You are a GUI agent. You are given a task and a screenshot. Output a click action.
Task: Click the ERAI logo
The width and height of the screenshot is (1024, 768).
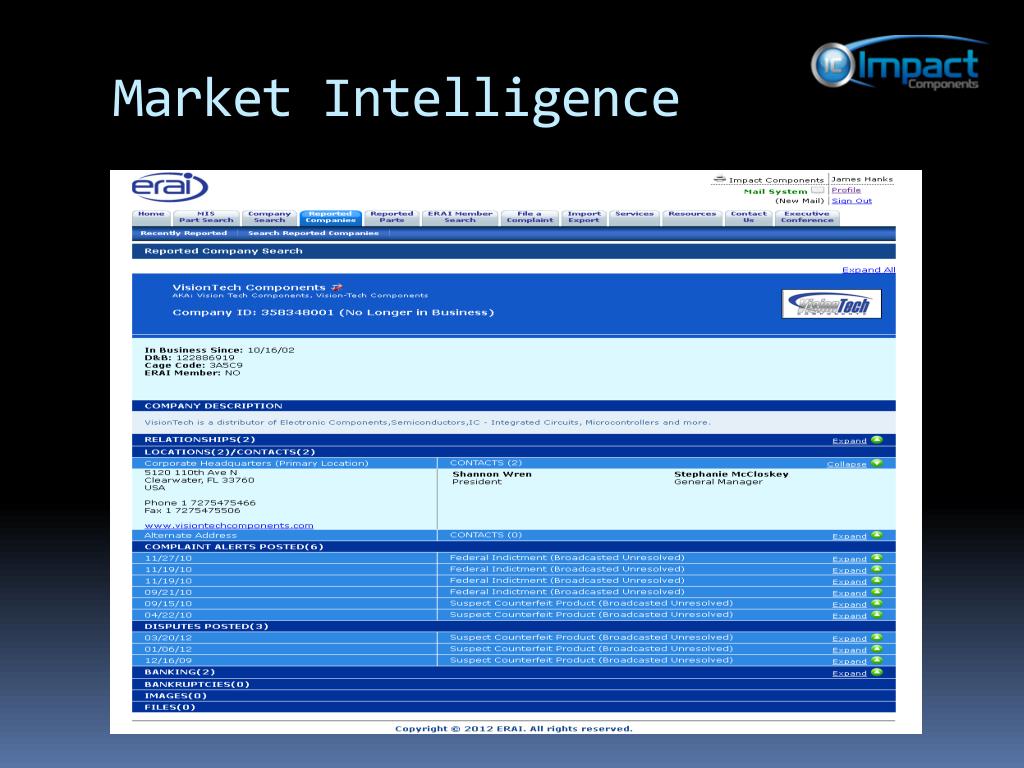pyautogui.click(x=170, y=187)
